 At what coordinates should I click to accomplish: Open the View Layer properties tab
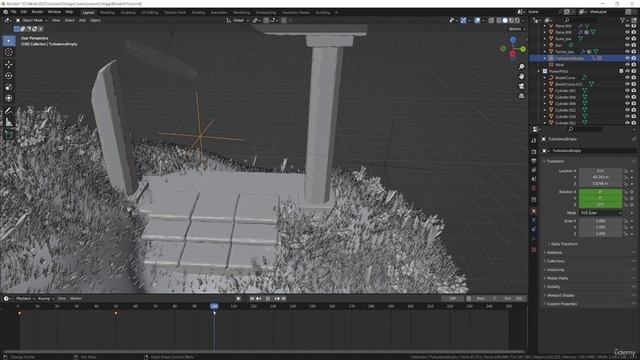coord(533,170)
